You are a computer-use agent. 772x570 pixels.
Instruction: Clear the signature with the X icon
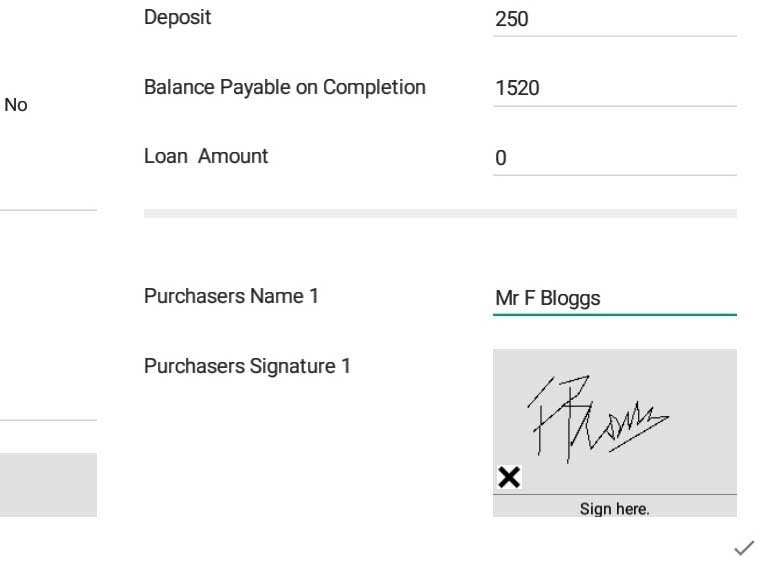click(x=509, y=477)
